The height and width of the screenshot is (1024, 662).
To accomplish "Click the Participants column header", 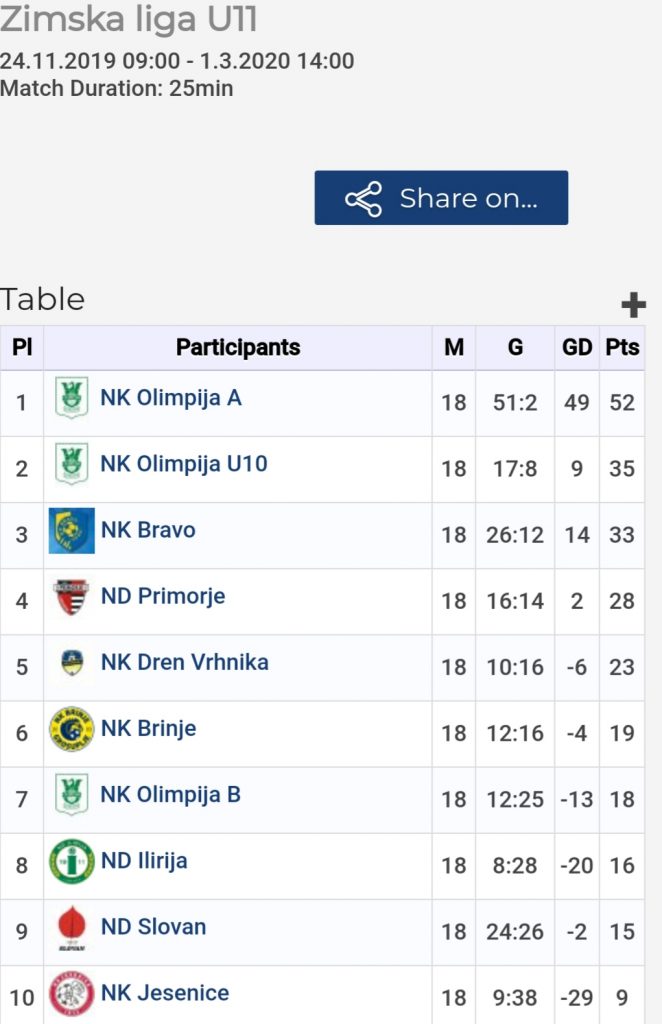I will 238,348.
